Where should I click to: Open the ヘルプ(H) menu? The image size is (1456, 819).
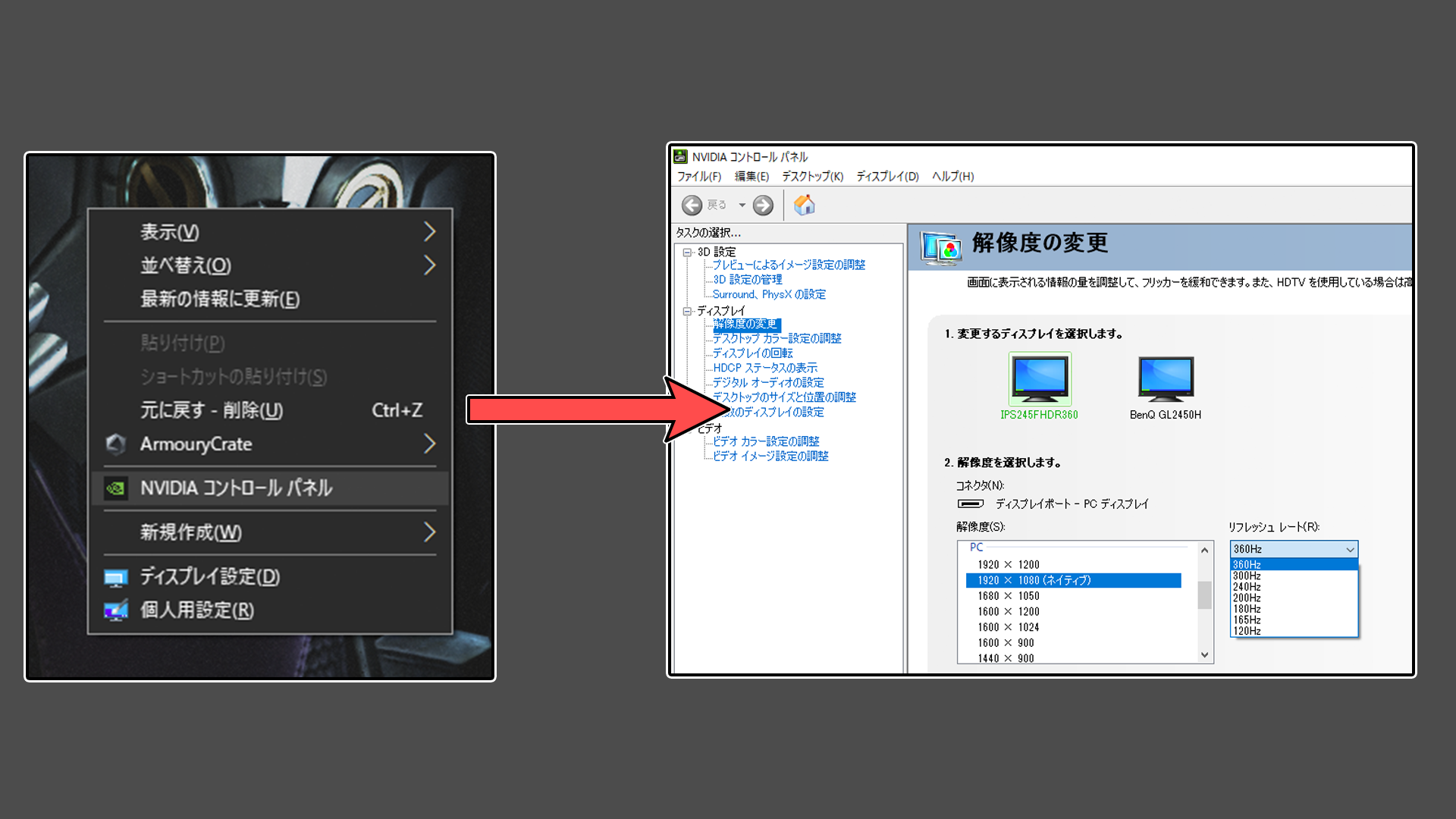click(x=952, y=176)
